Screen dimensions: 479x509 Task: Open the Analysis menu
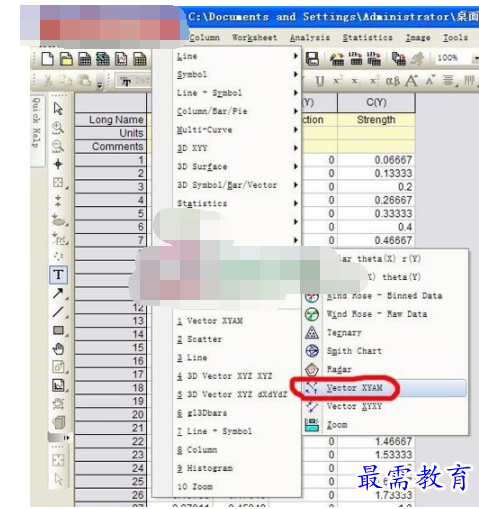tap(310, 38)
